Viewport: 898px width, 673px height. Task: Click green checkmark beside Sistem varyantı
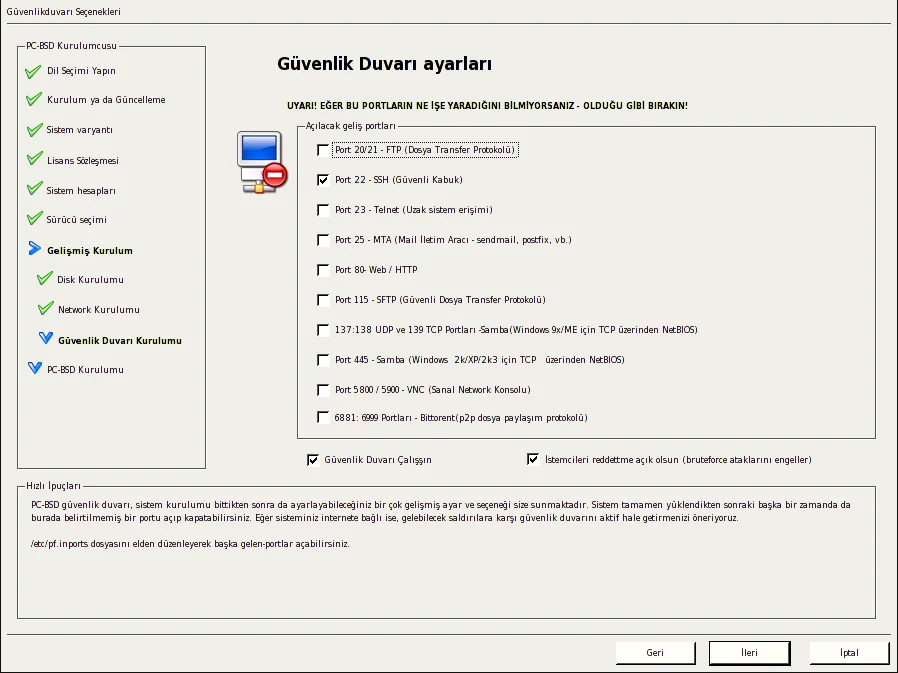tap(34, 129)
